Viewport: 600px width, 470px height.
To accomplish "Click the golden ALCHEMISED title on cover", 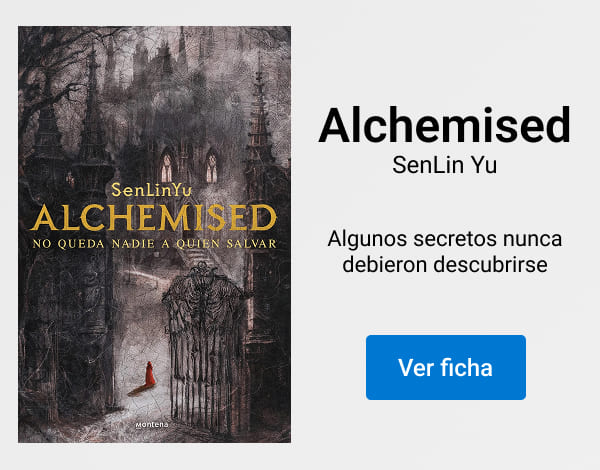I will pos(153,217).
